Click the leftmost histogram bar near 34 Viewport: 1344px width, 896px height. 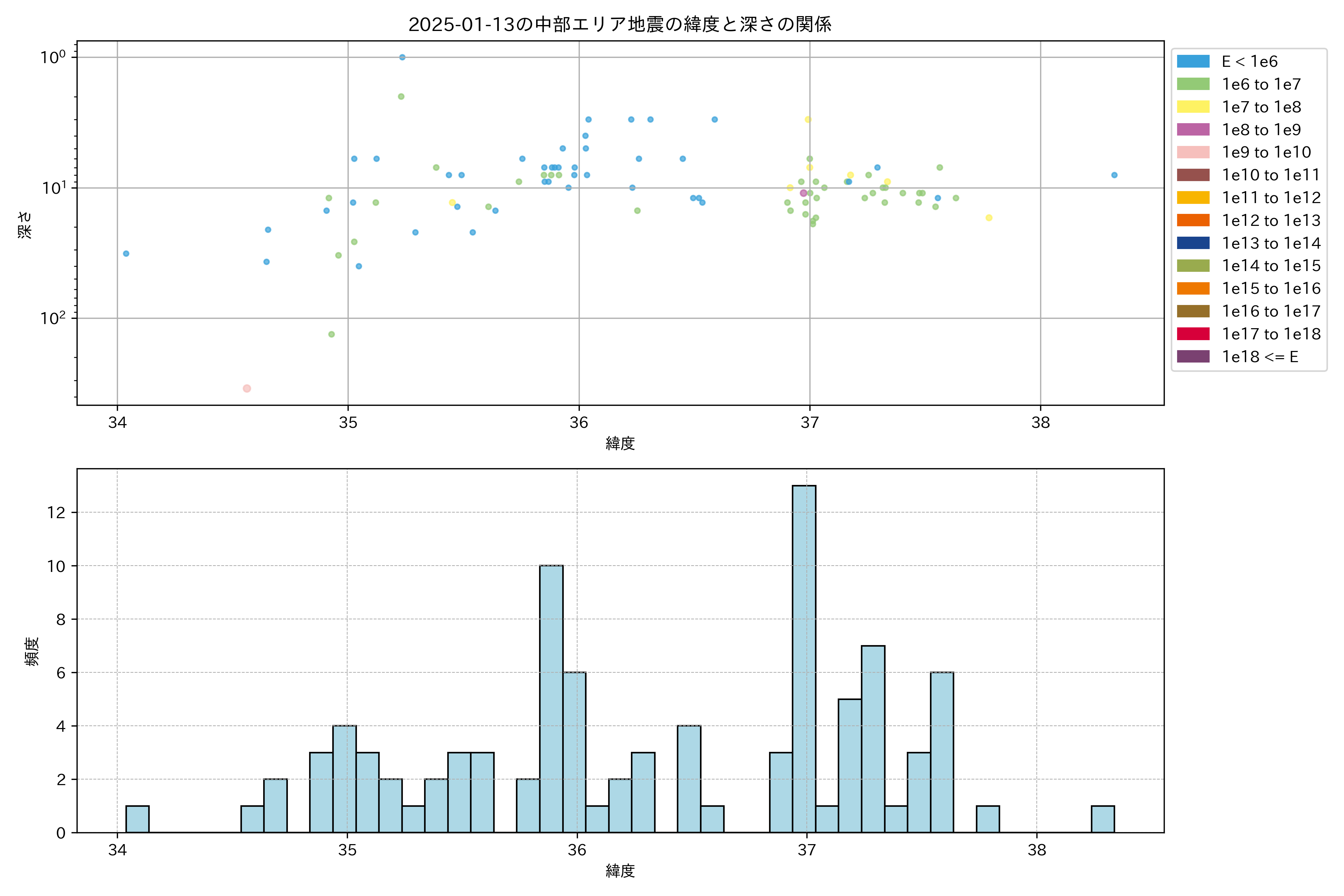tap(137, 819)
